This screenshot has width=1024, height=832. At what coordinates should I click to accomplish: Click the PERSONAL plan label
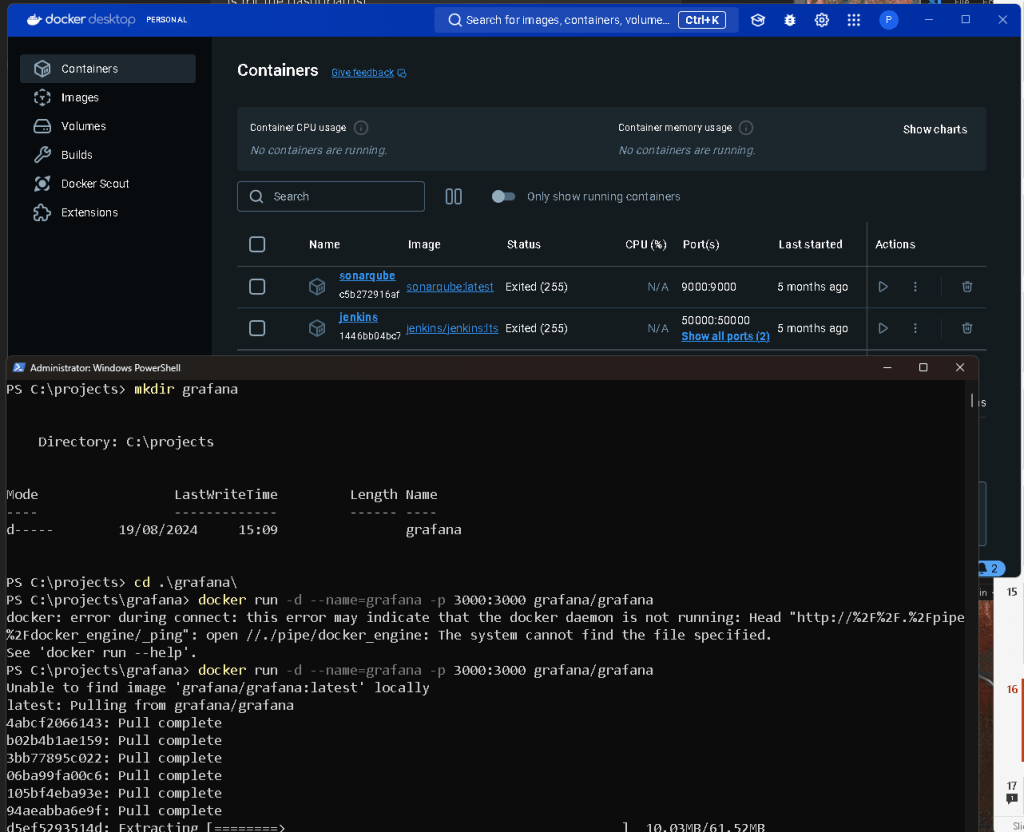click(x=167, y=20)
